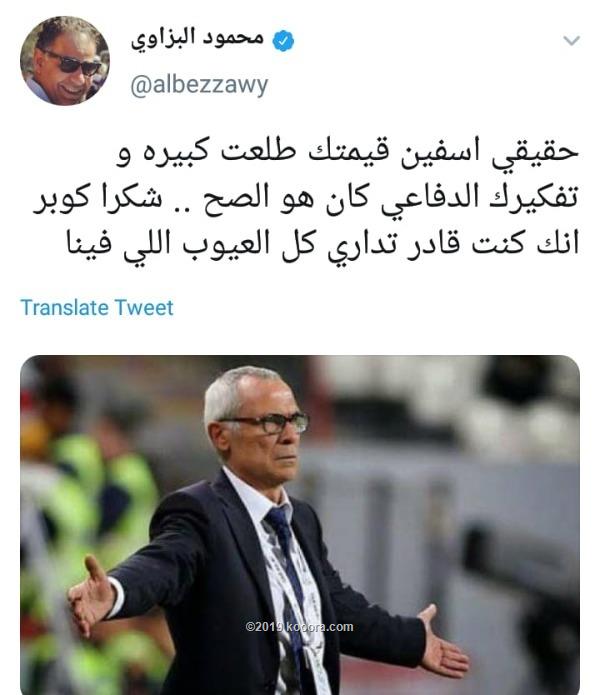This screenshot has width=600, height=695.
Task: Open the attached photo of the coach
Action: pyautogui.click(x=300, y=525)
